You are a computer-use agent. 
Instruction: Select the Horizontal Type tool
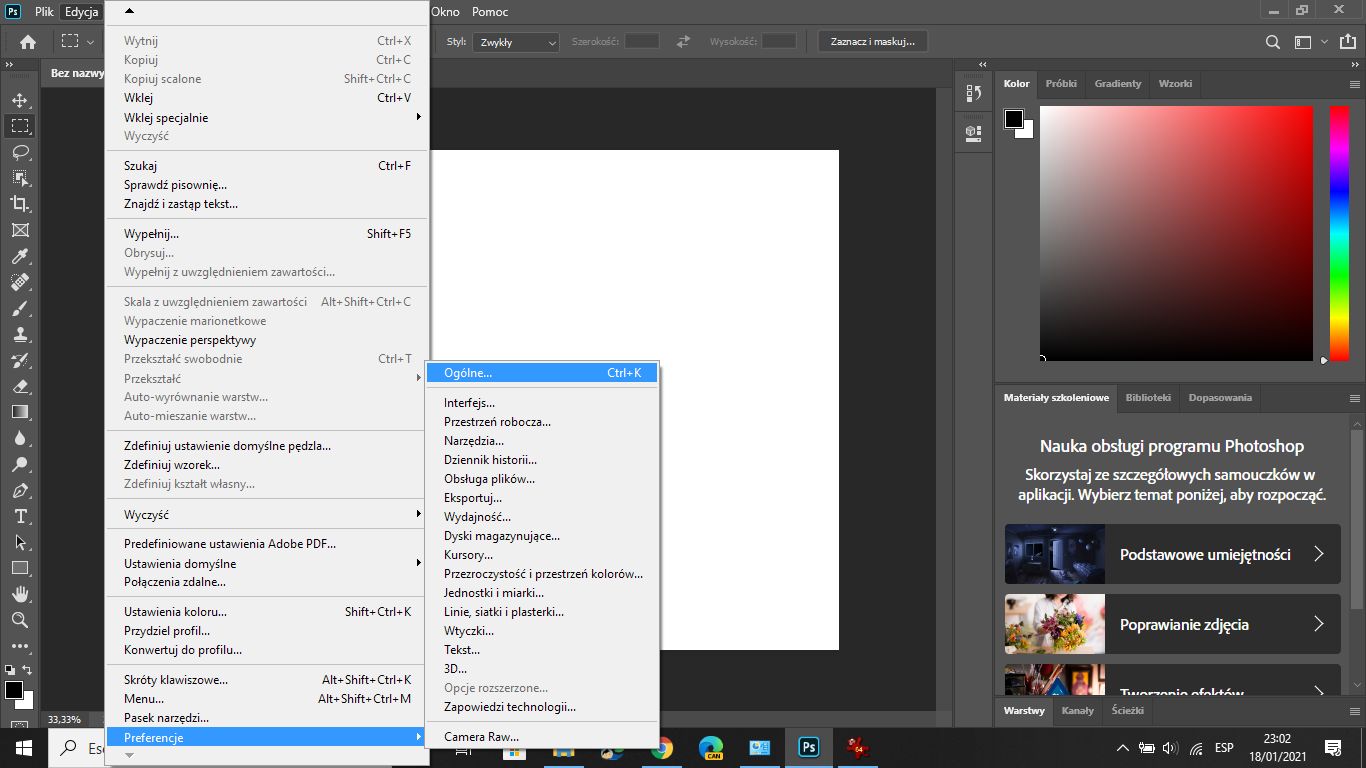[19, 516]
